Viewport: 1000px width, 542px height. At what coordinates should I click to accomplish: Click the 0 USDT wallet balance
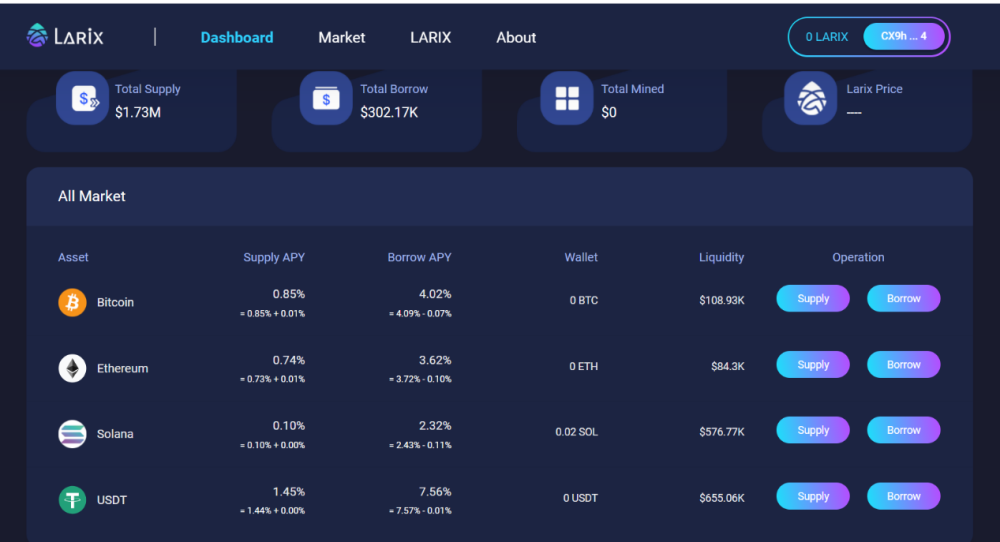point(580,498)
